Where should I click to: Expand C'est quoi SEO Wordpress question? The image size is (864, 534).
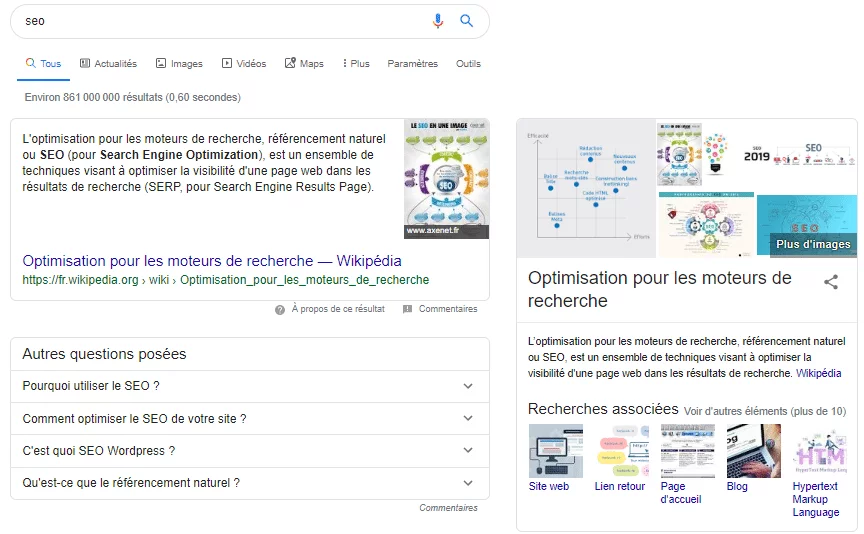coord(250,451)
